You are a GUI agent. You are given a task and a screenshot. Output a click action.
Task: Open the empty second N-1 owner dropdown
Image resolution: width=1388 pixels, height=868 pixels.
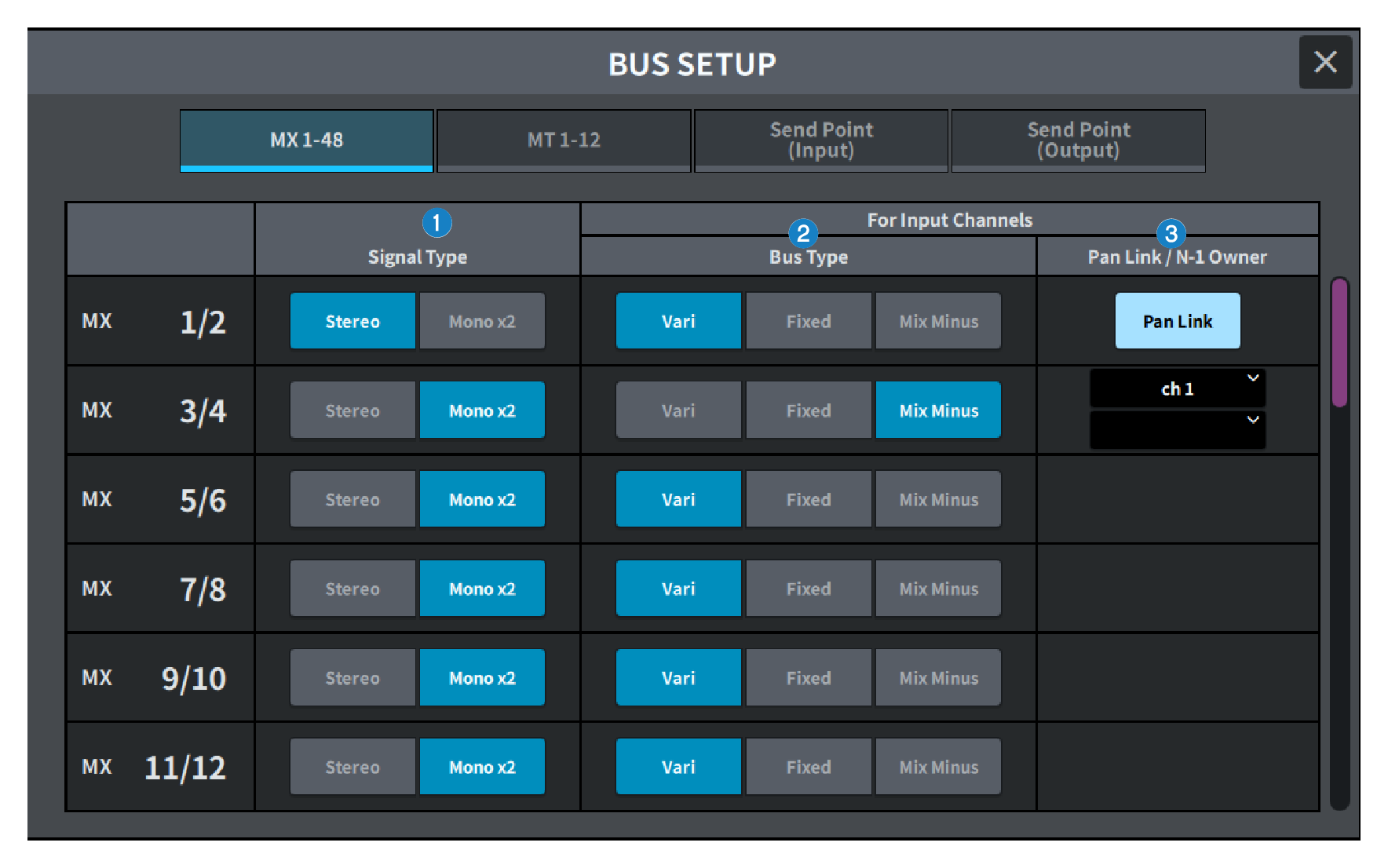click(1177, 430)
